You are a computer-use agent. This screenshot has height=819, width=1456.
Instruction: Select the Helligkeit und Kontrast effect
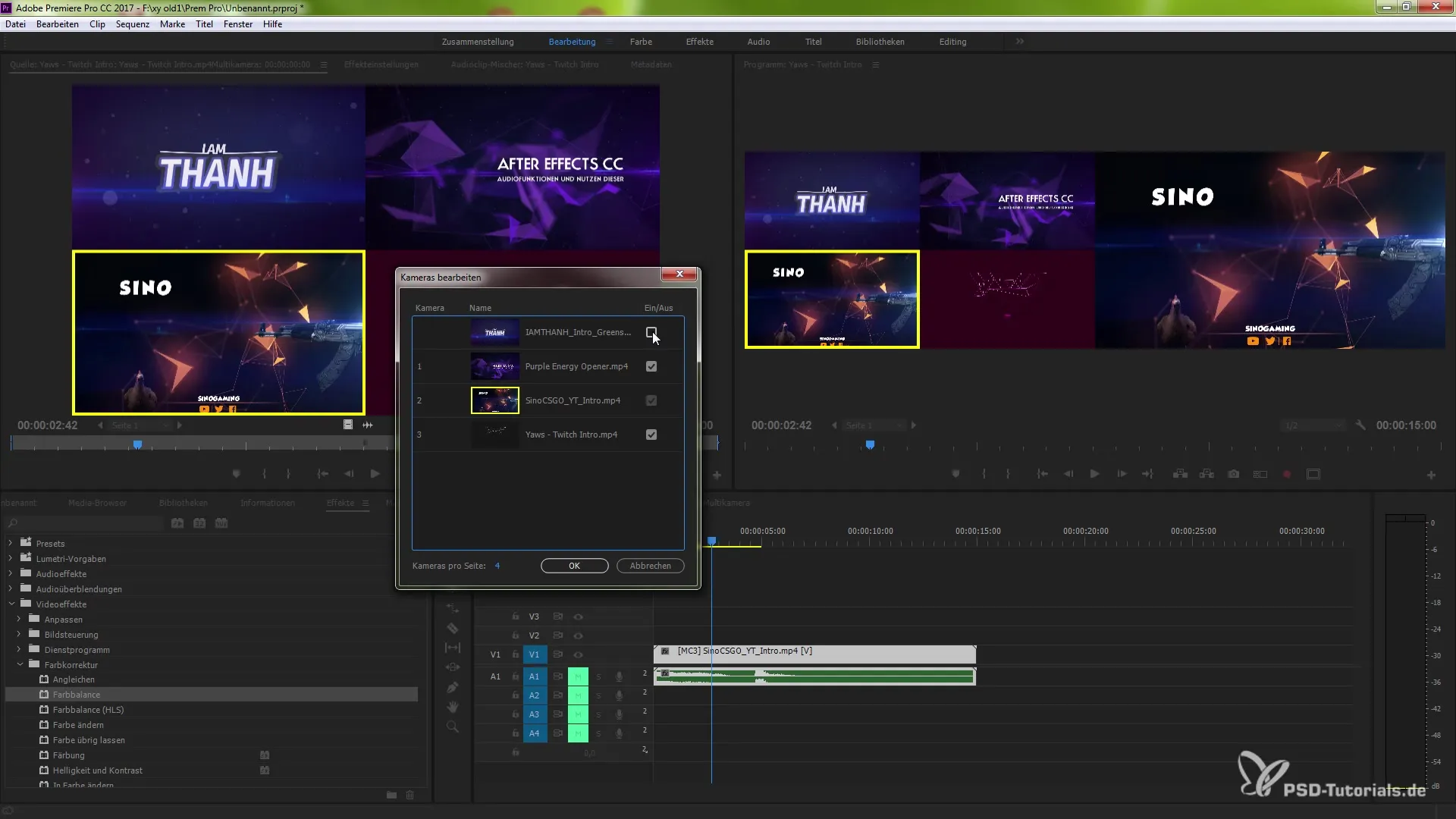97,770
